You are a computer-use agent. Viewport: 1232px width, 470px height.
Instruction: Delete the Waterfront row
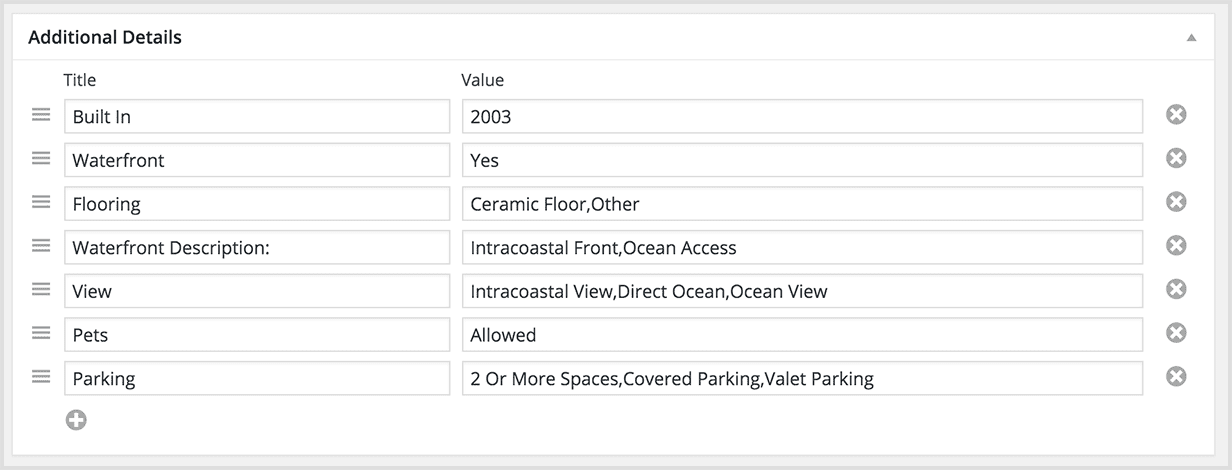click(x=1176, y=158)
